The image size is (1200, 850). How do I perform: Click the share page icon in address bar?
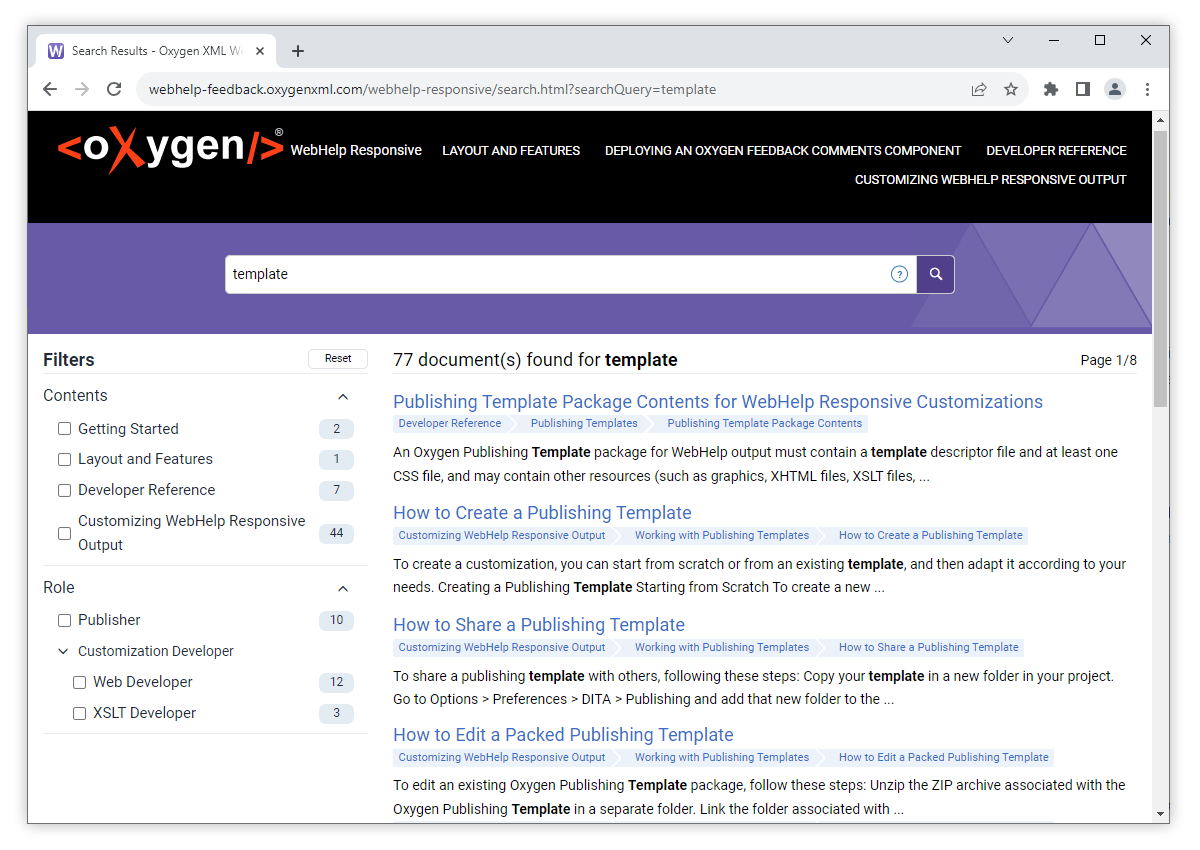pyautogui.click(x=979, y=89)
